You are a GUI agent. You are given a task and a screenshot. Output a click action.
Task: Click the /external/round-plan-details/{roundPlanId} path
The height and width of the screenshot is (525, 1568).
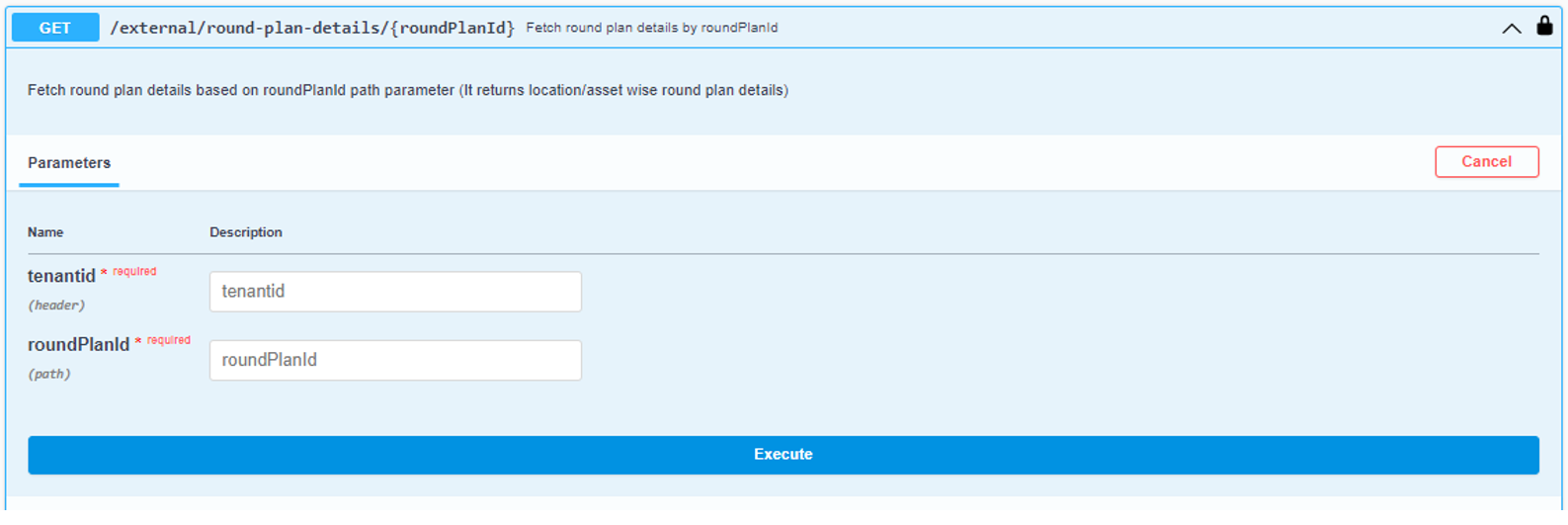click(x=312, y=28)
